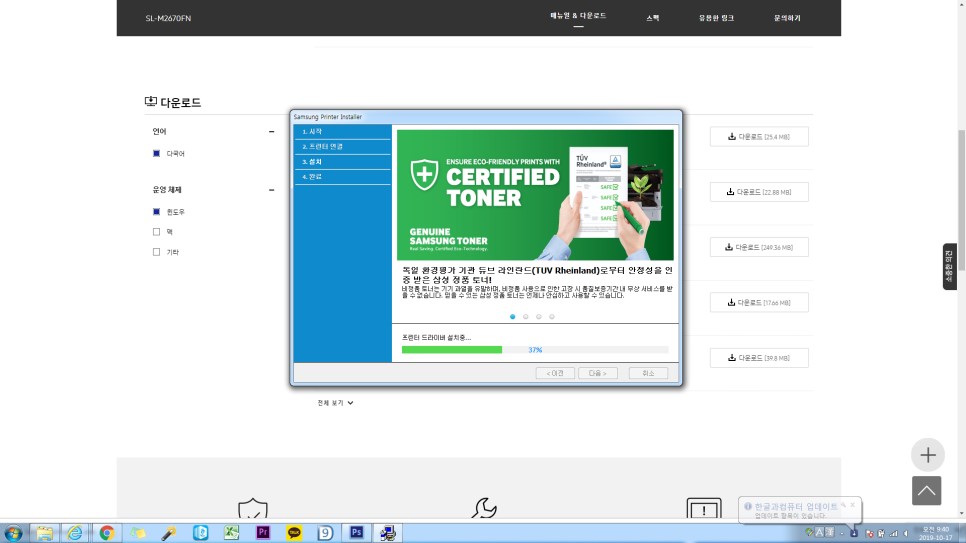The height and width of the screenshot is (543, 966).
Task: Click the round plus floating button
Action: (927, 455)
